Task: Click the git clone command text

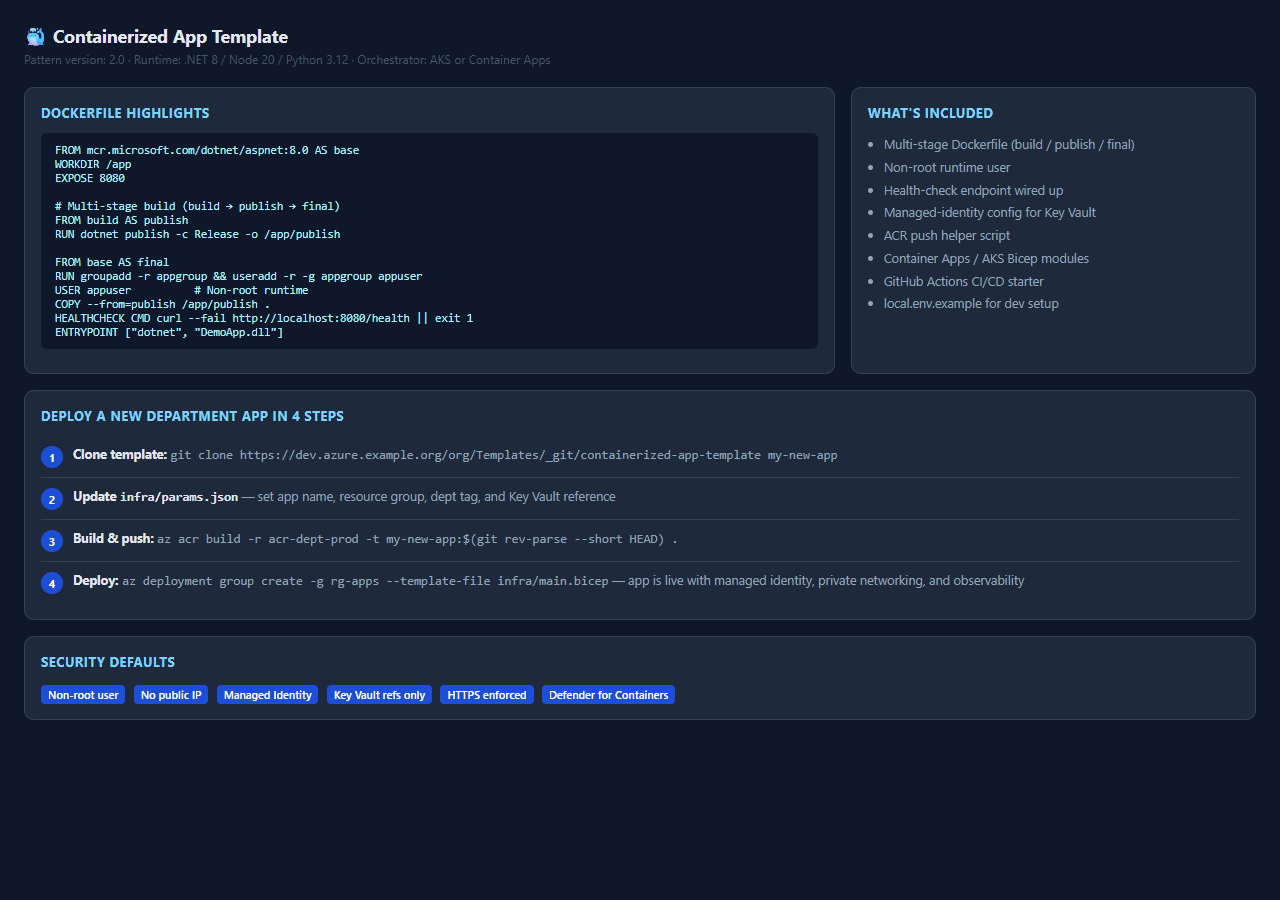Action: click(x=504, y=455)
